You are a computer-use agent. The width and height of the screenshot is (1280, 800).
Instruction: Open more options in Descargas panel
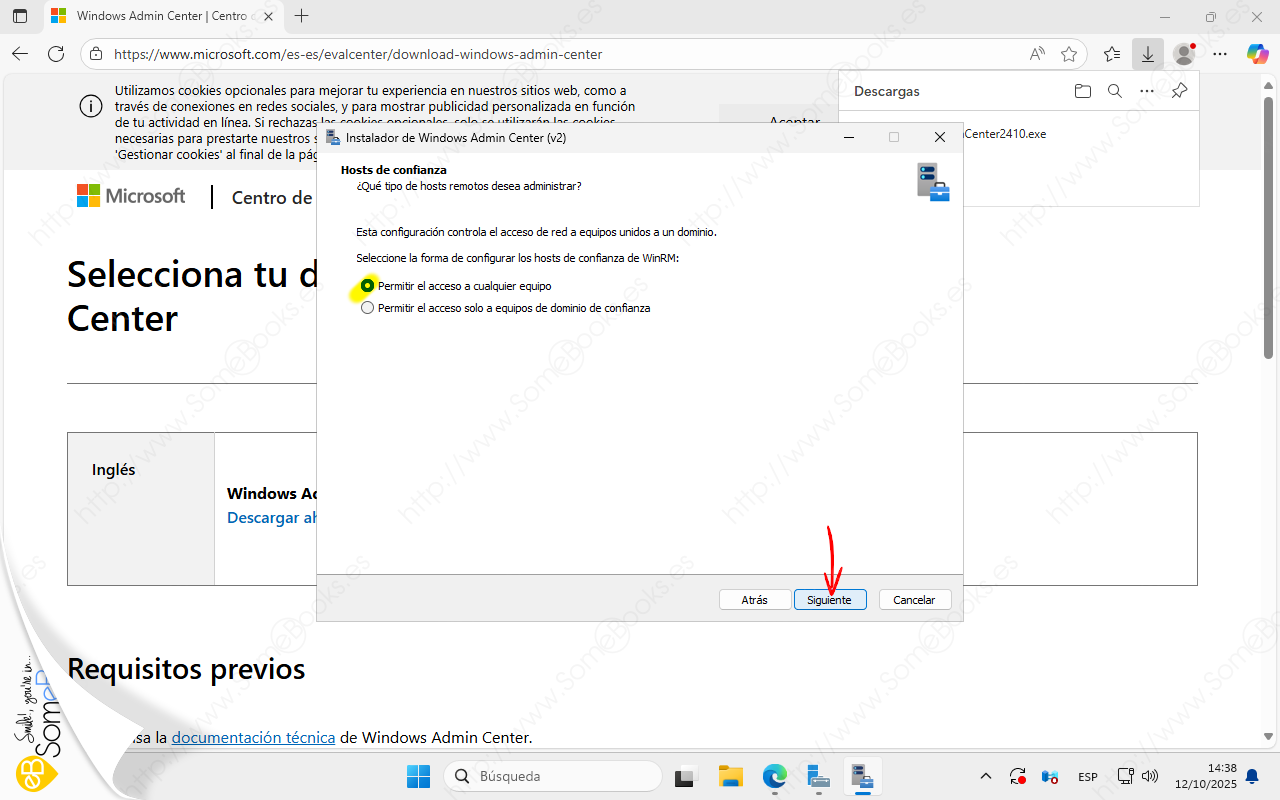1147,91
